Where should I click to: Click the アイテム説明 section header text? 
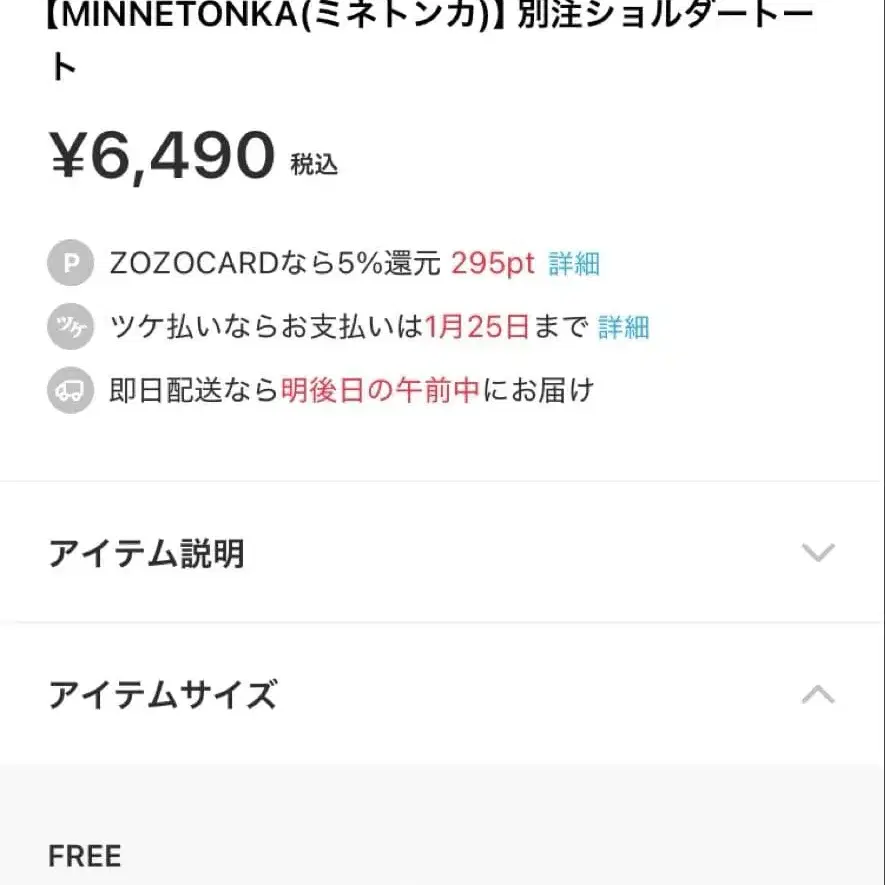pyautogui.click(x=146, y=552)
